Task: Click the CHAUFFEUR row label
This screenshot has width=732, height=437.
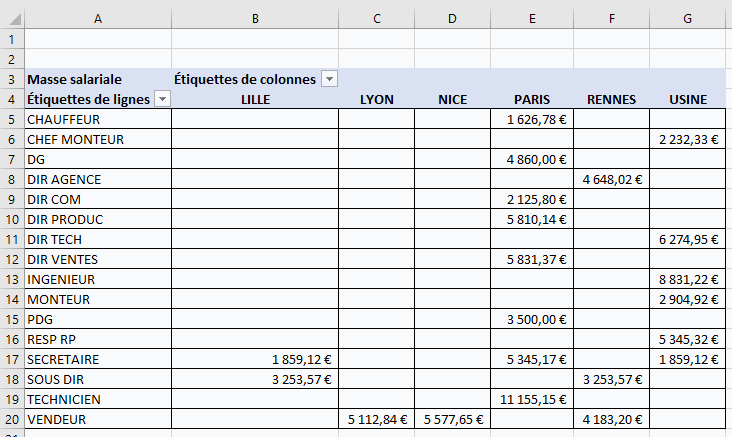Action: click(97, 119)
